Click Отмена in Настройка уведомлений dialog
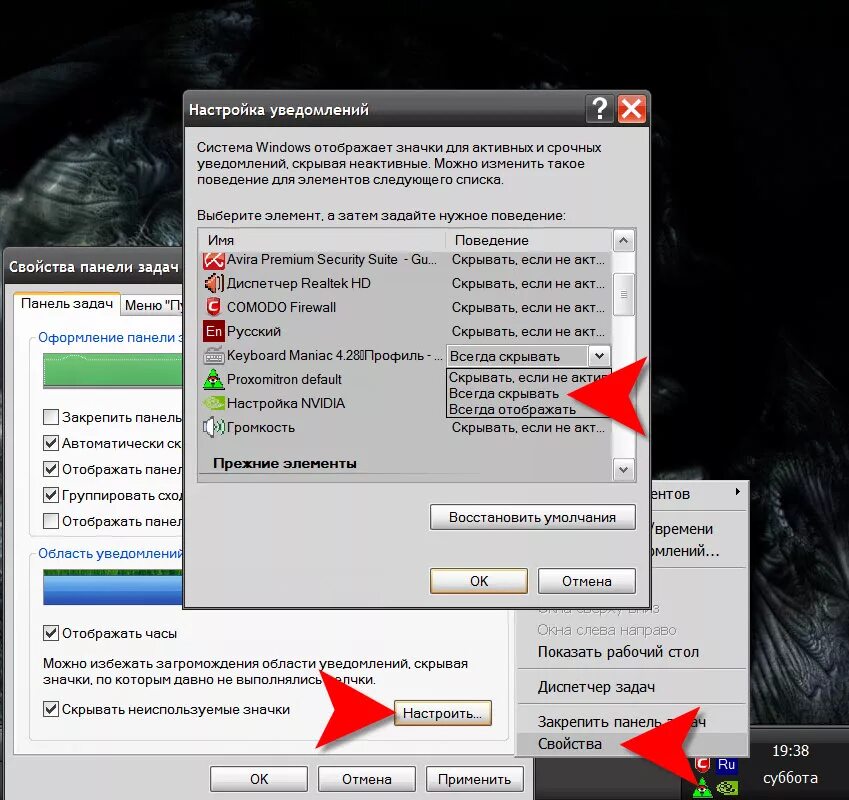The image size is (849, 800). (x=586, y=581)
